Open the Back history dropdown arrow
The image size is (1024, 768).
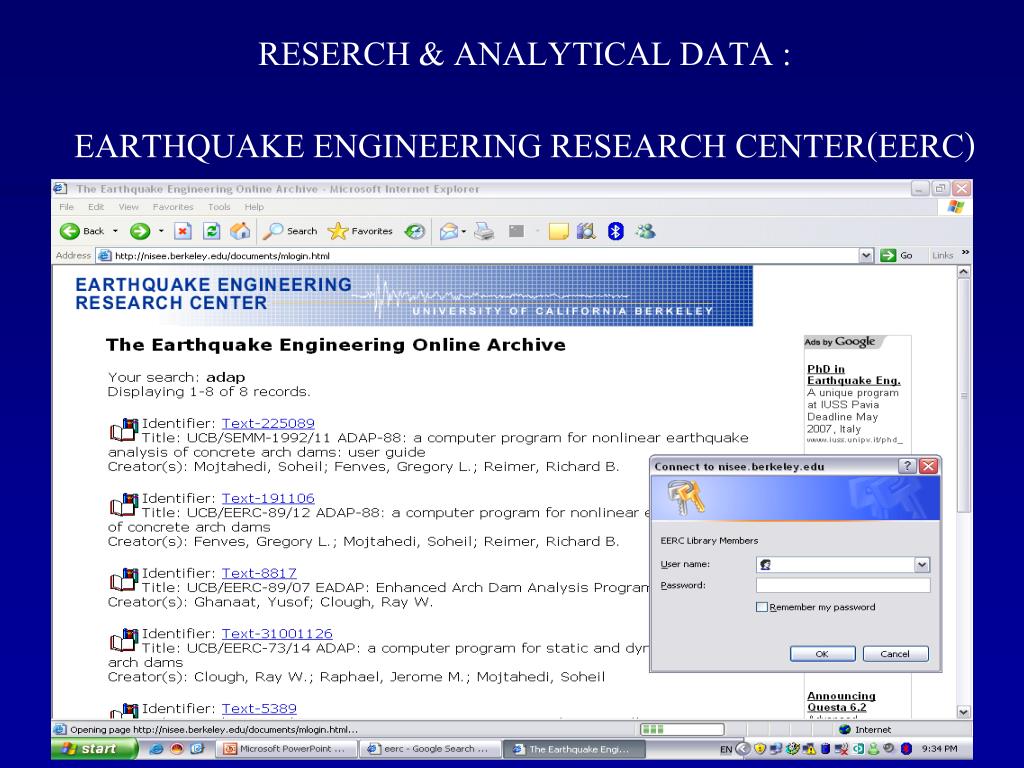[x=116, y=231]
